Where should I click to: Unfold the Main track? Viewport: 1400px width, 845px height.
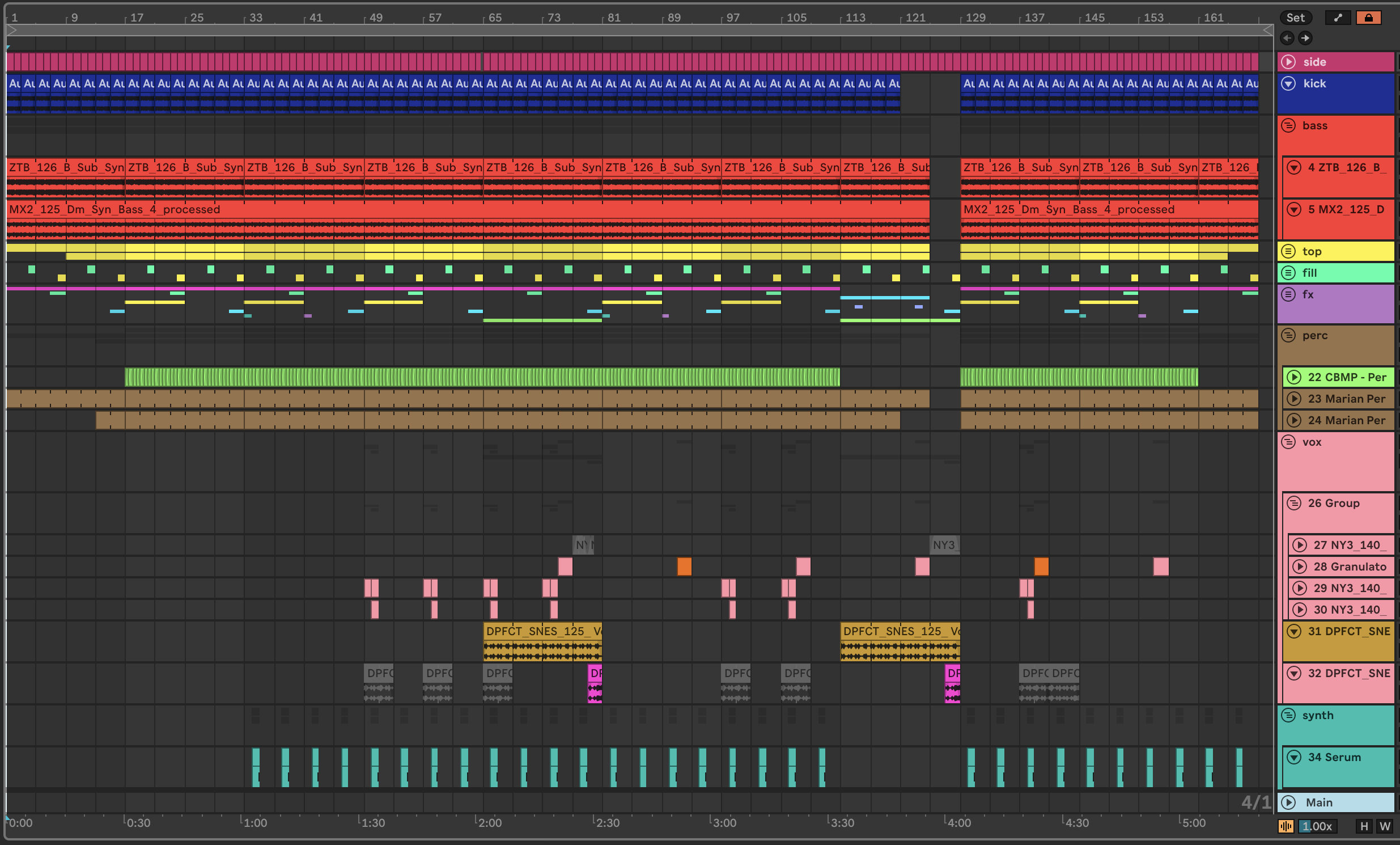click(1289, 802)
